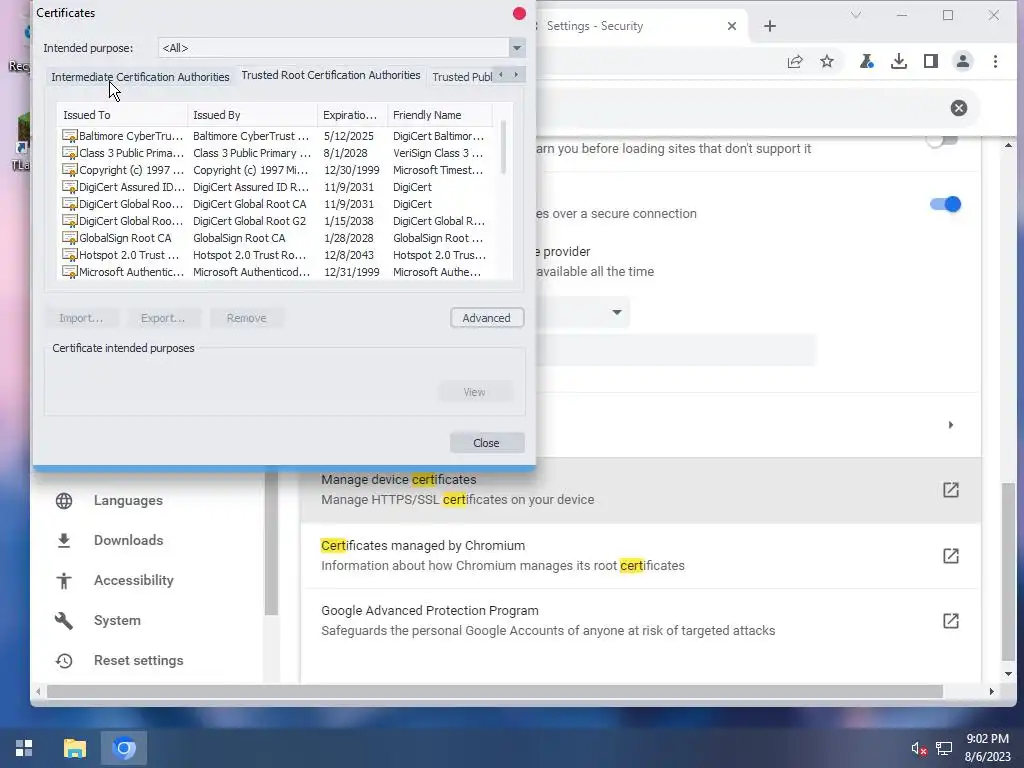The height and width of the screenshot is (768, 1024).
Task: Sort by Issued To column header
Action: [x=122, y=115]
